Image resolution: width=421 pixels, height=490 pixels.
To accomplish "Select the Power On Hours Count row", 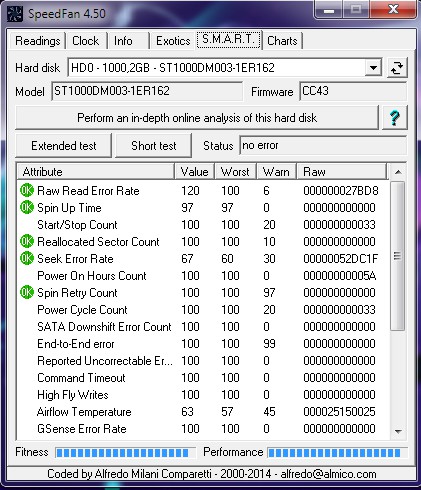I will click(203, 276).
